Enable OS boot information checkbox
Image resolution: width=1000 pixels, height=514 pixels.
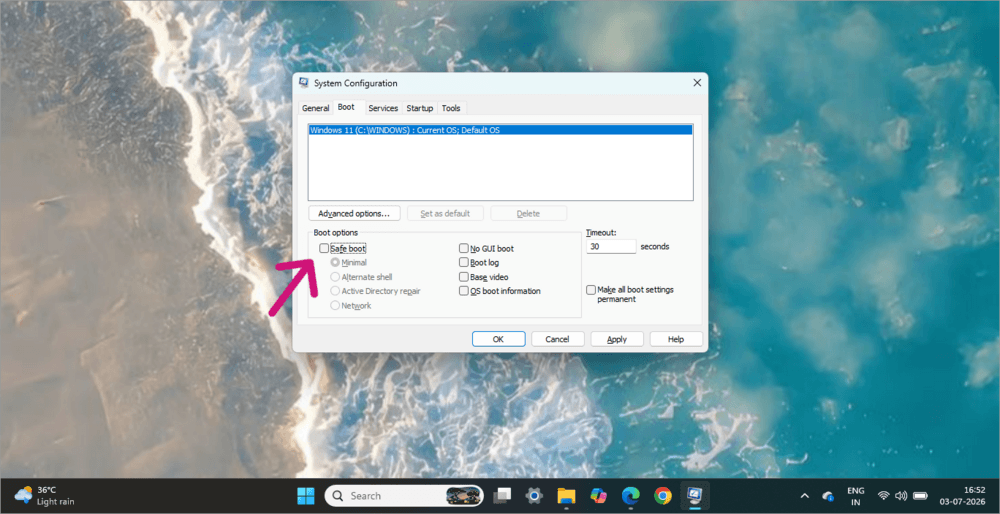(x=464, y=291)
